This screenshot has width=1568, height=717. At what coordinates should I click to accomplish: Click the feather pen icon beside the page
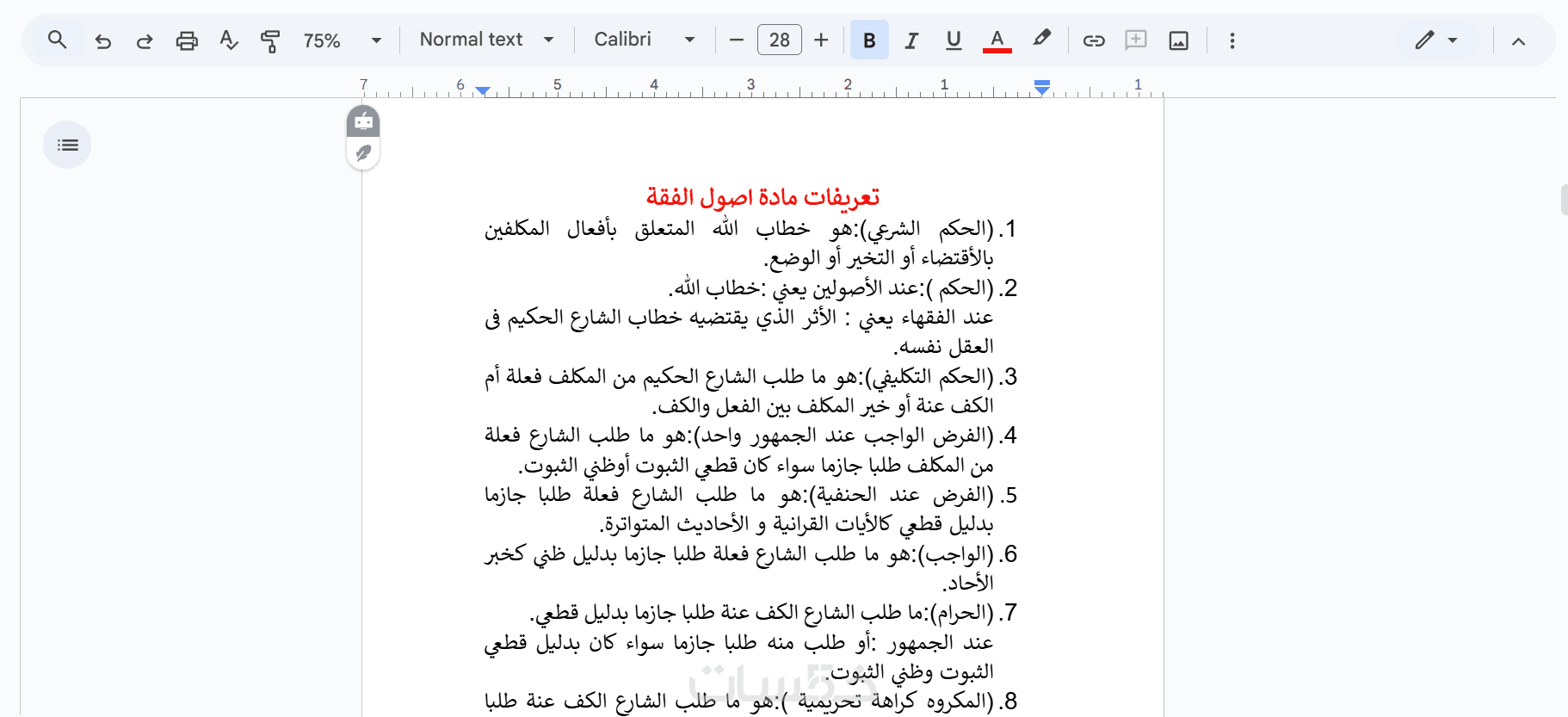click(363, 153)
